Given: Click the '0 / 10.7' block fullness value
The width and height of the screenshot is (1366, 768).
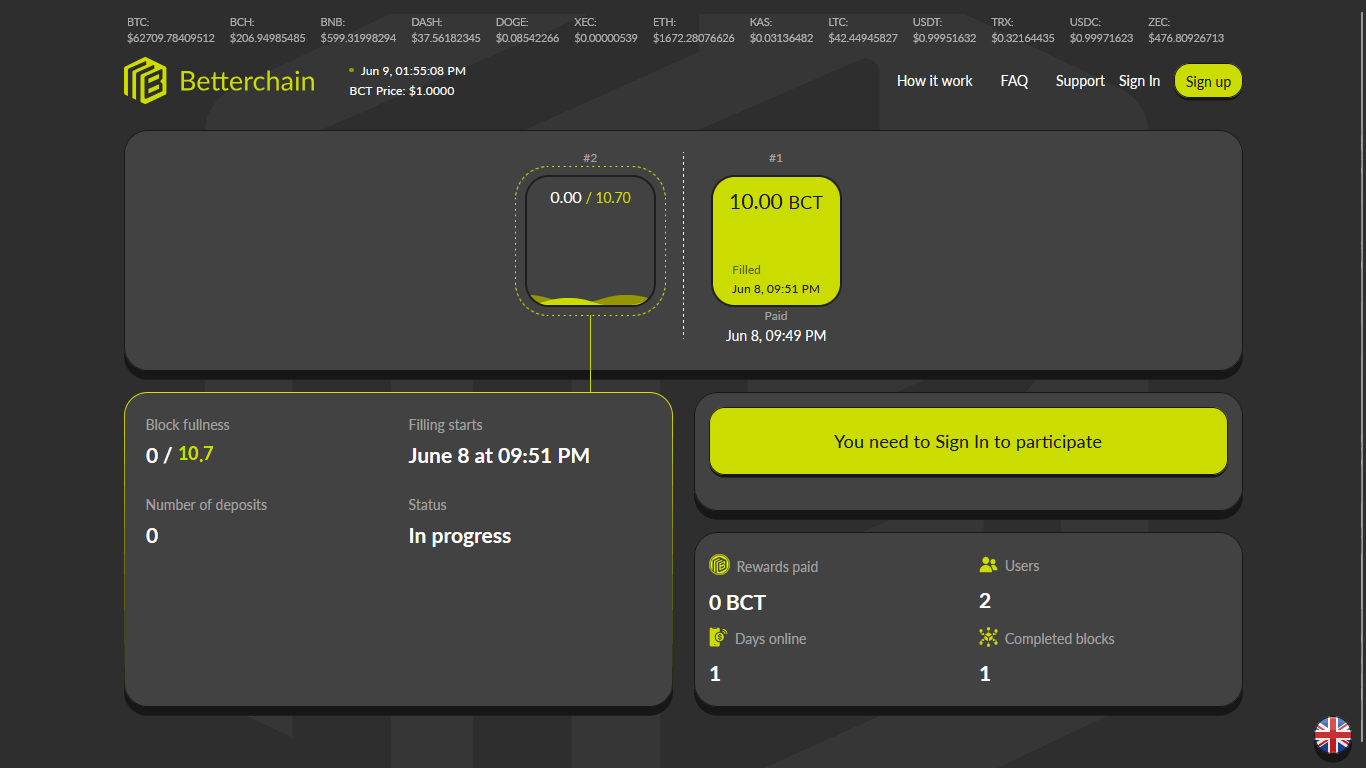Looking at the screenshot, I should 180,455.
